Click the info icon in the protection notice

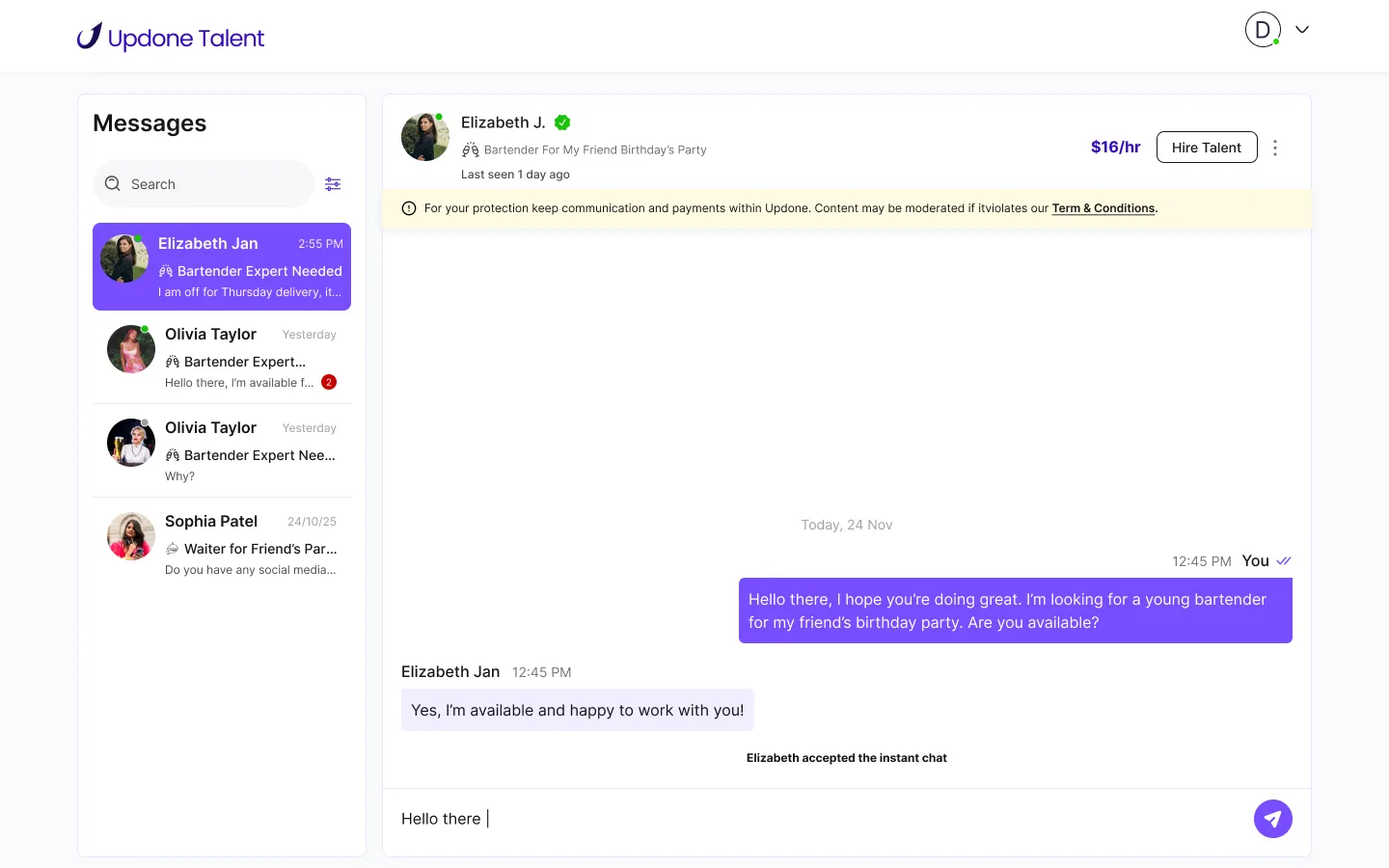click(x=409, y=208)
